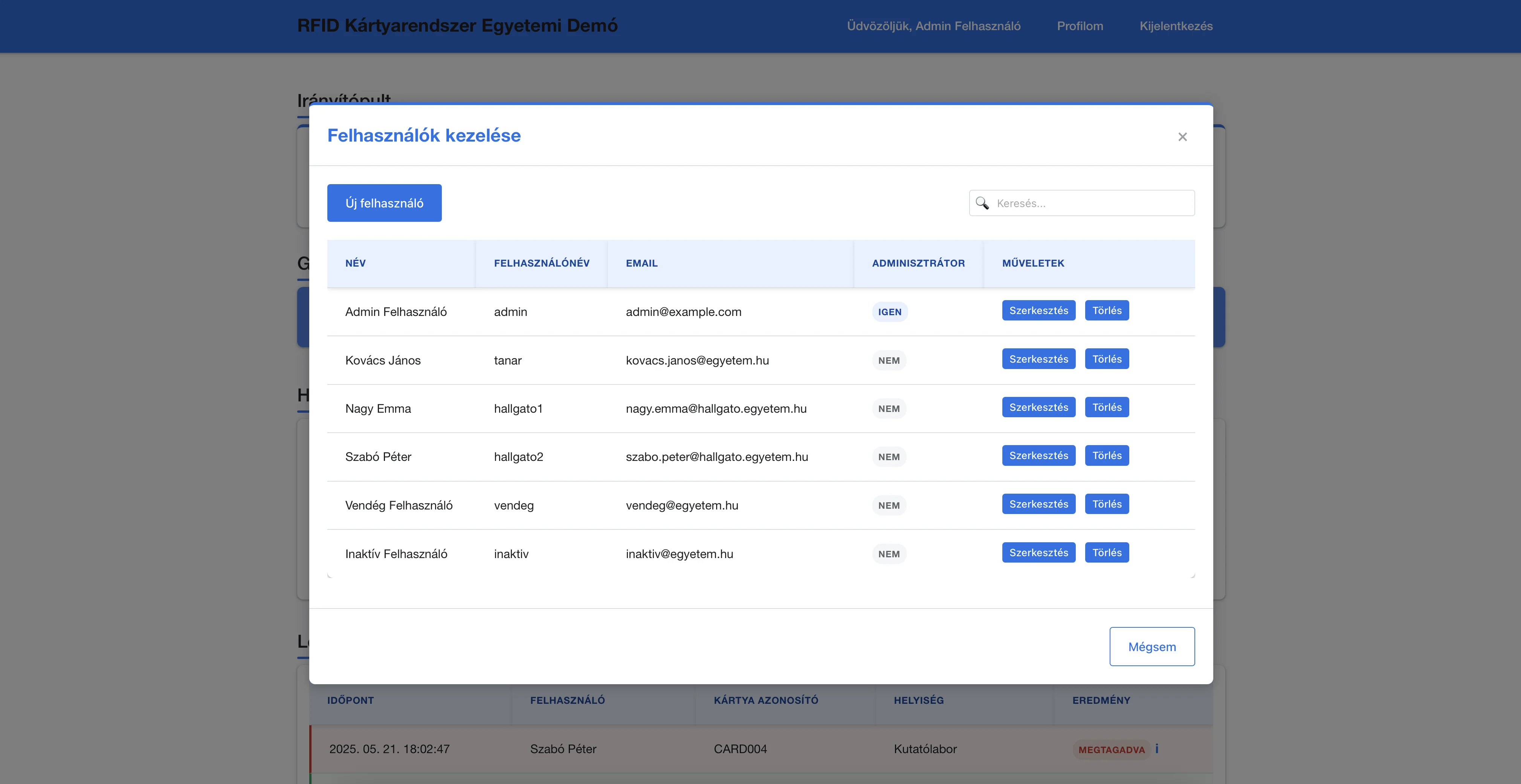Delete the Inaktív Felhasználó entry
The image size is (1521, 784).
pyautogui.click(x=1107, y=552)
